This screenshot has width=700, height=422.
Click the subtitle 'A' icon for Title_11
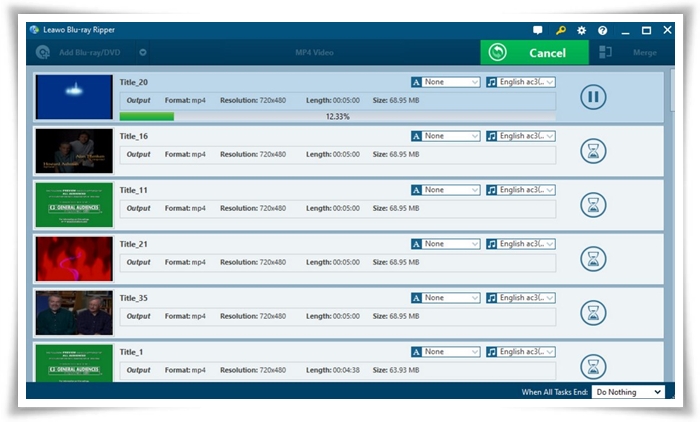tap(415, 190)
